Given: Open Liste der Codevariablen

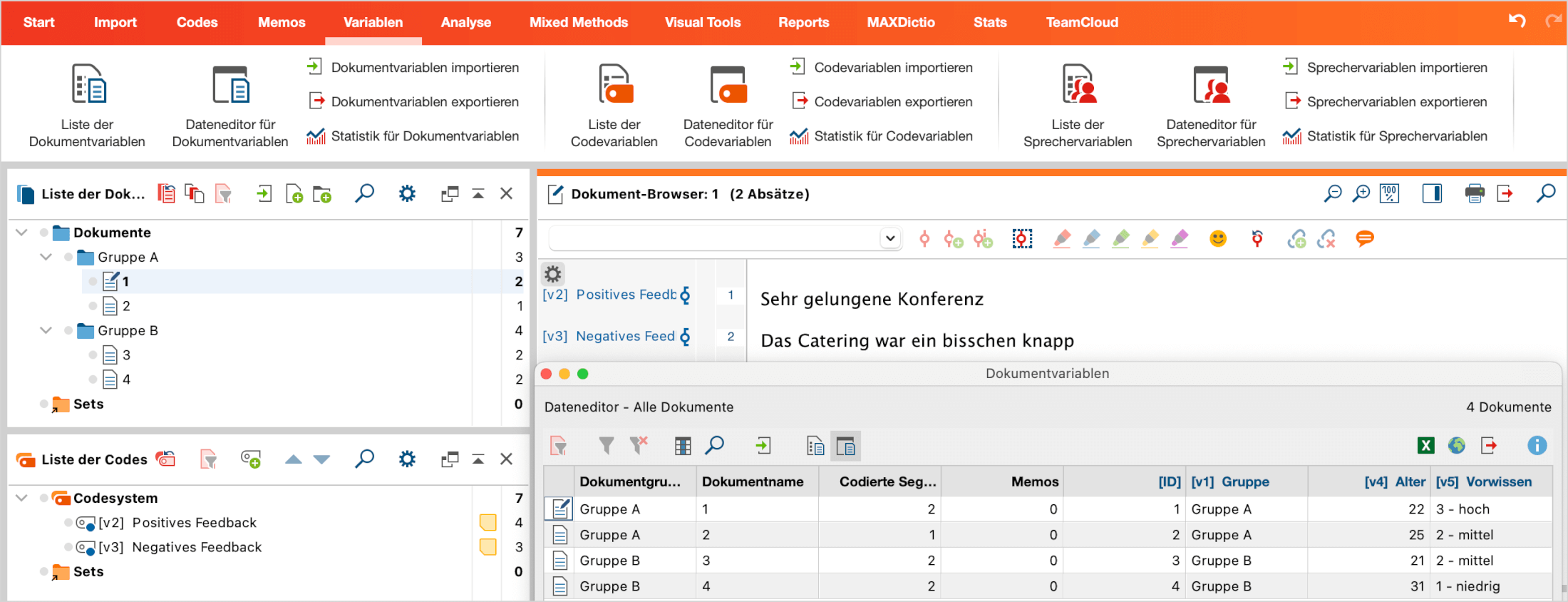Looking at the screenshot, I should click(x=614, y=106).
